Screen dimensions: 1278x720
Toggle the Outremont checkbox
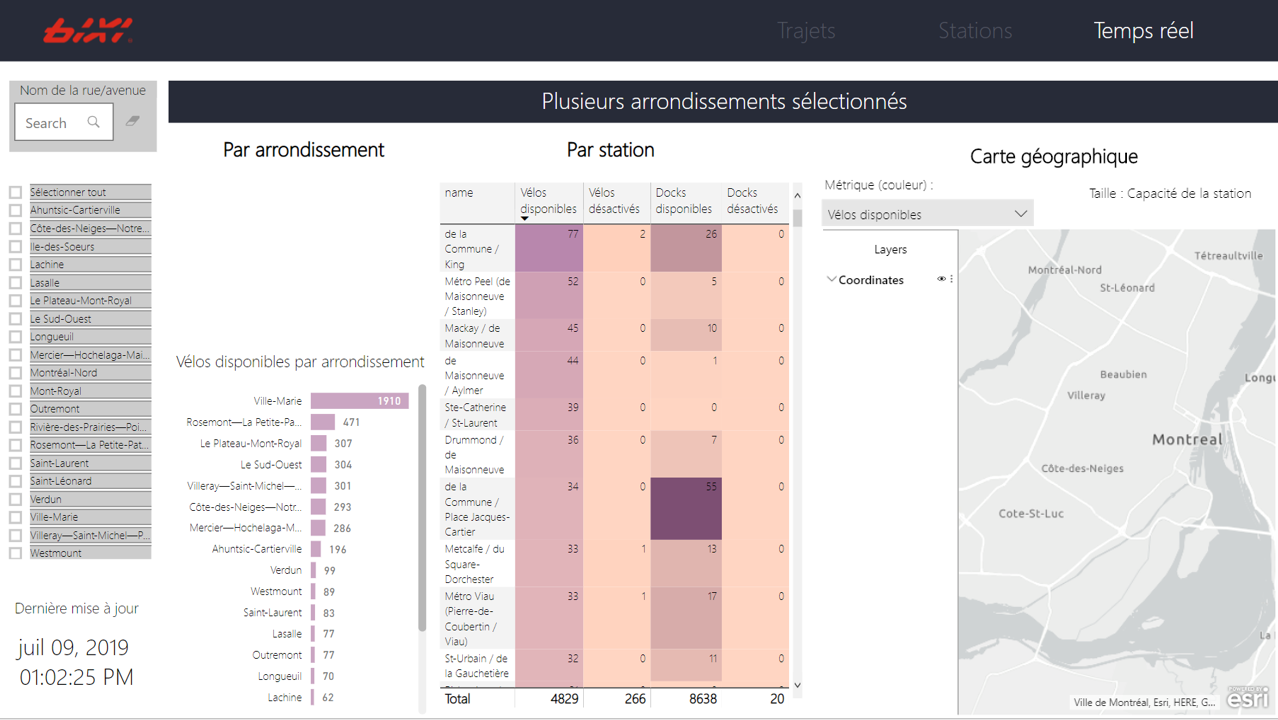(x=15, y=409)
